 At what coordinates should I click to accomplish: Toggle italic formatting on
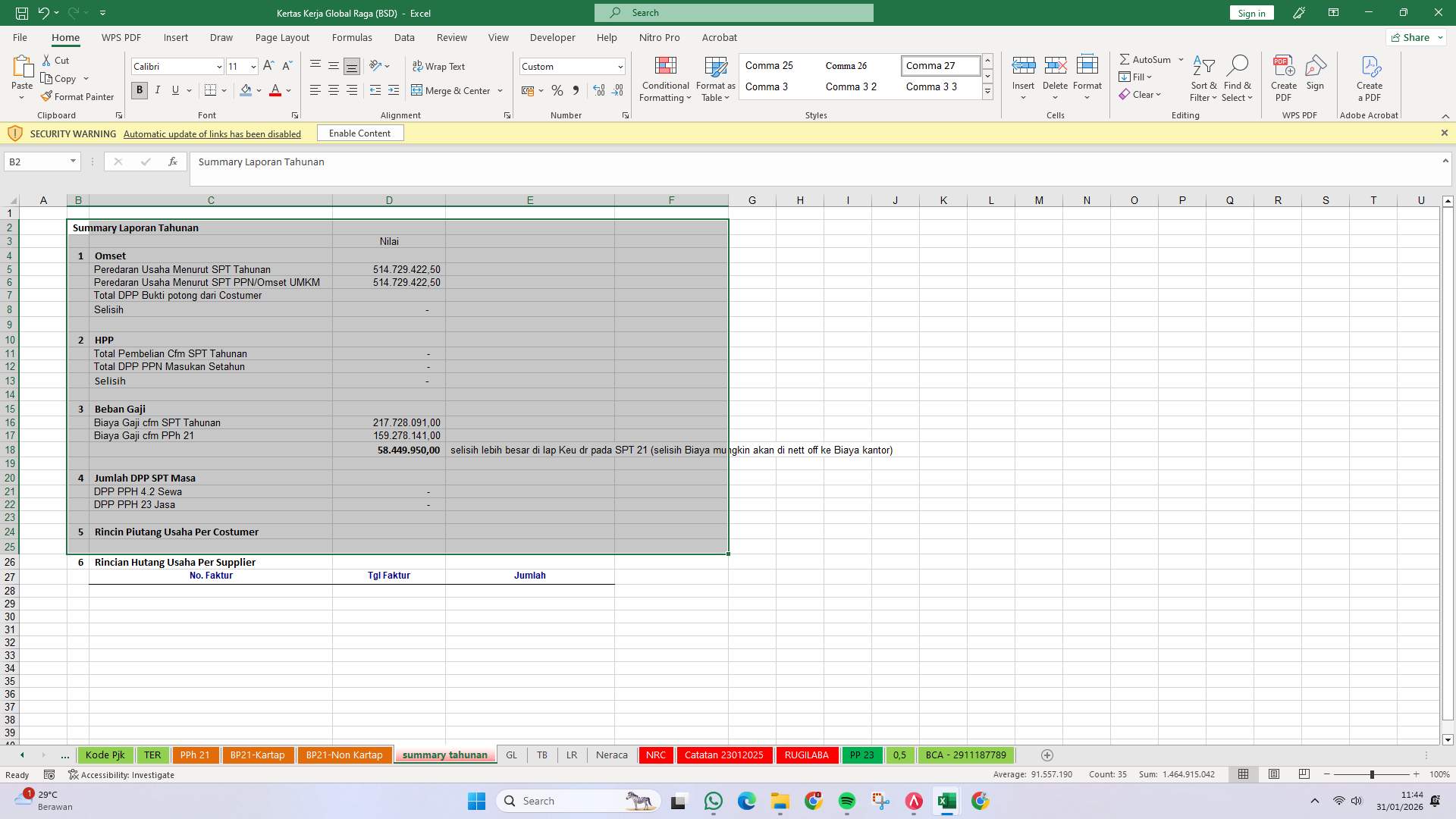pyautogui.click(x=157, y=90)
